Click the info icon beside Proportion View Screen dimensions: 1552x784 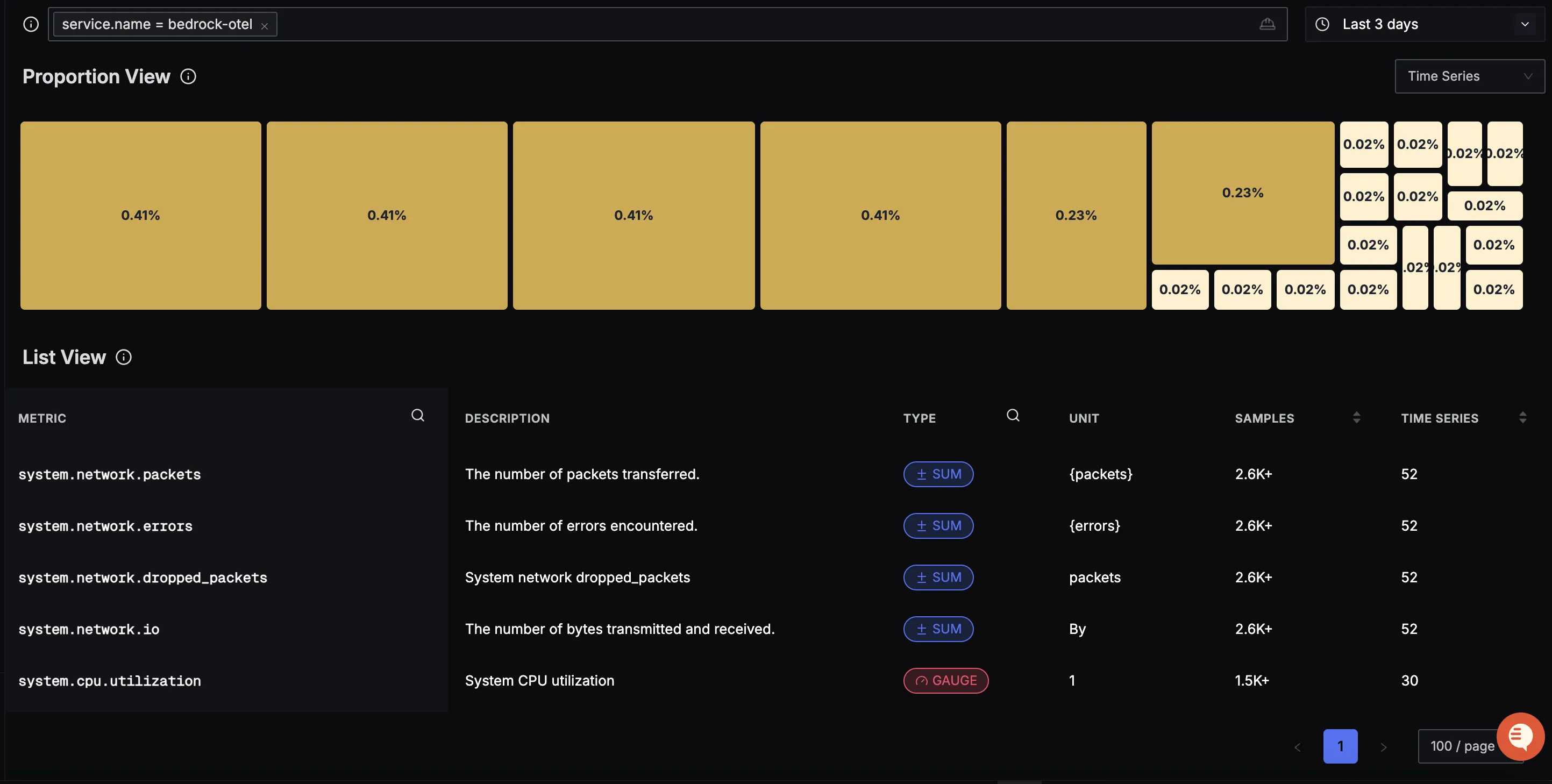click(x=188, y=76)
